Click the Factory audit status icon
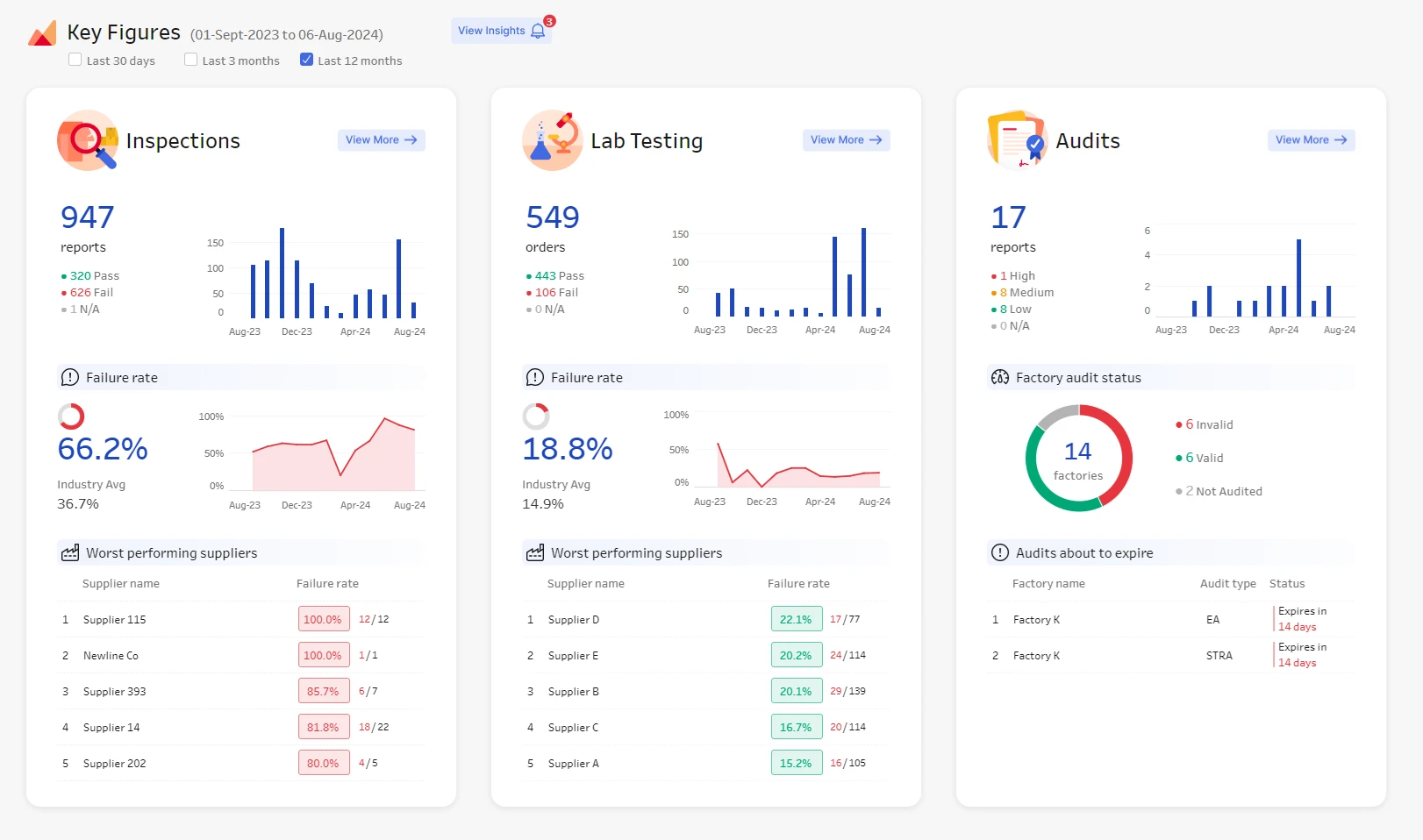The width and height of the screenshot is (1423, 840). click(x=1000, y=378)
